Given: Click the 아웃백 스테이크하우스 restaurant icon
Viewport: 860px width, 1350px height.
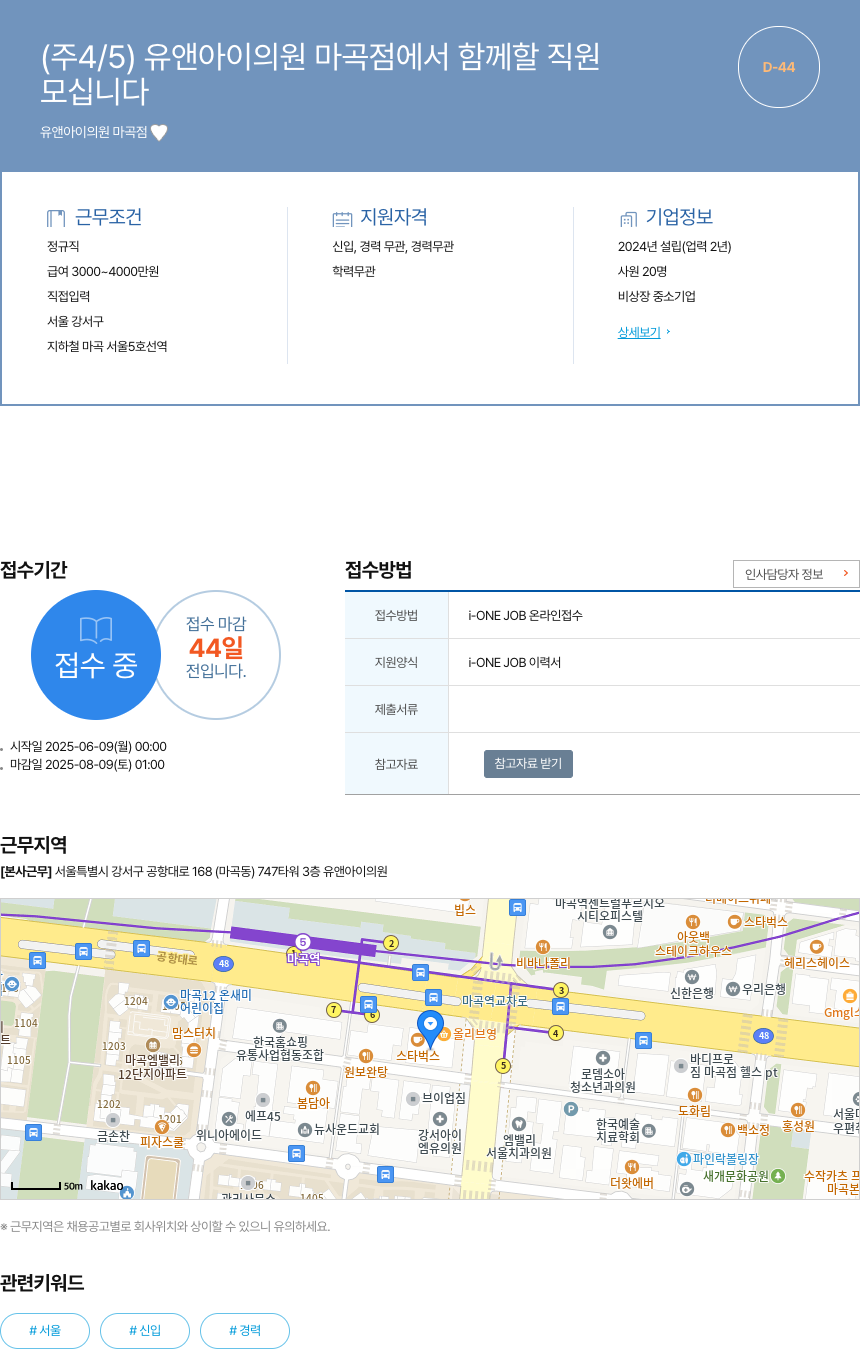Looking at the screenshot, I should [692, 922].
